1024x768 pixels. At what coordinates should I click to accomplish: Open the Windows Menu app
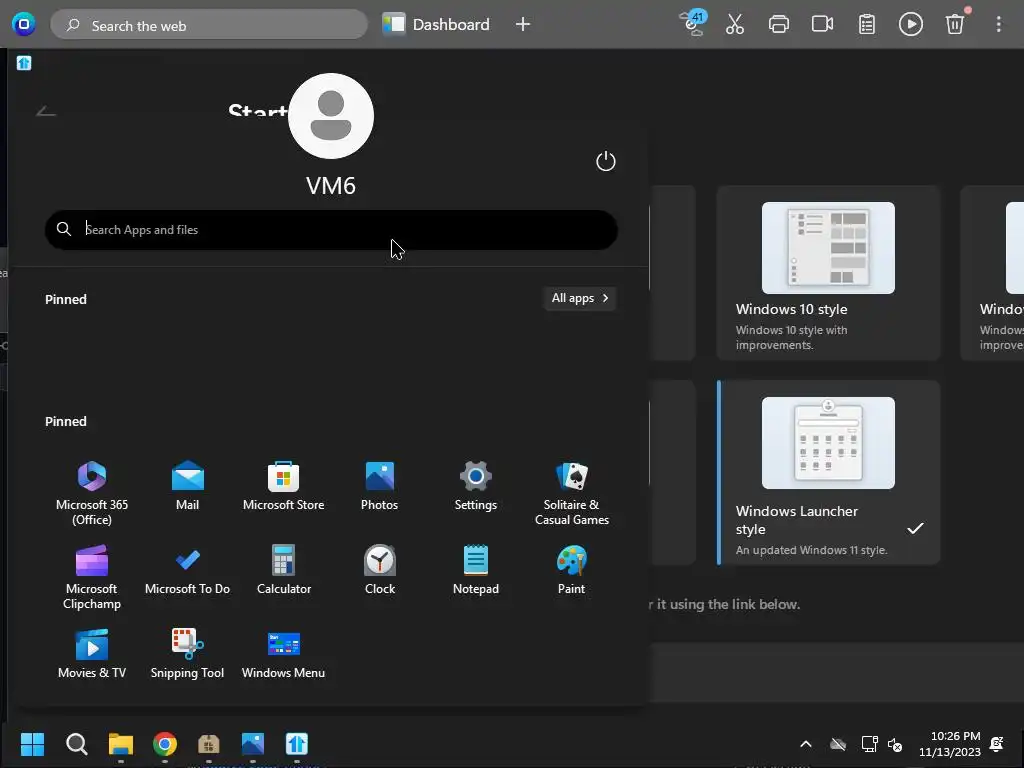(x=283, y=654)
